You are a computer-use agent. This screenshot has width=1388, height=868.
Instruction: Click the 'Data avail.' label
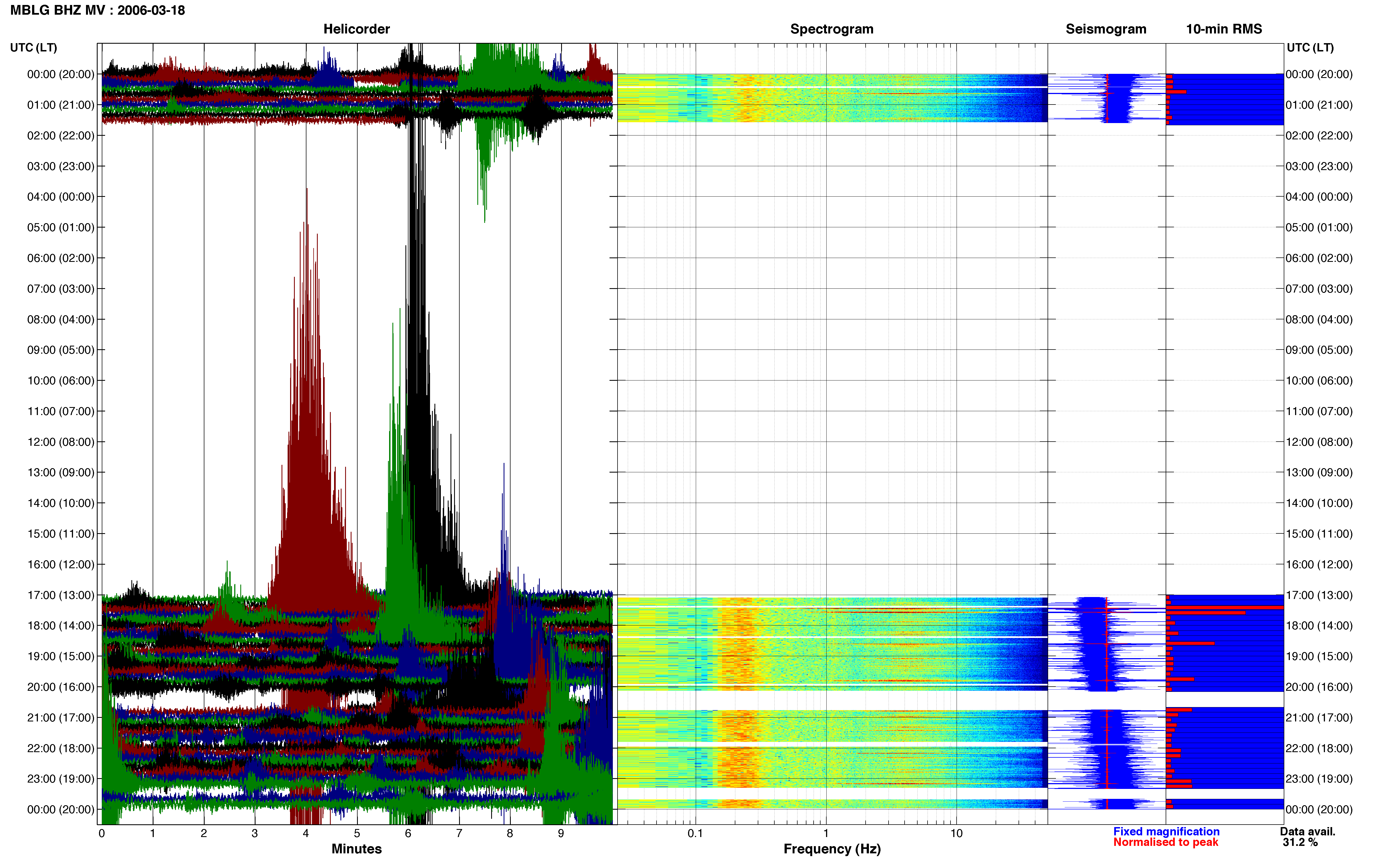[1308, 831]
